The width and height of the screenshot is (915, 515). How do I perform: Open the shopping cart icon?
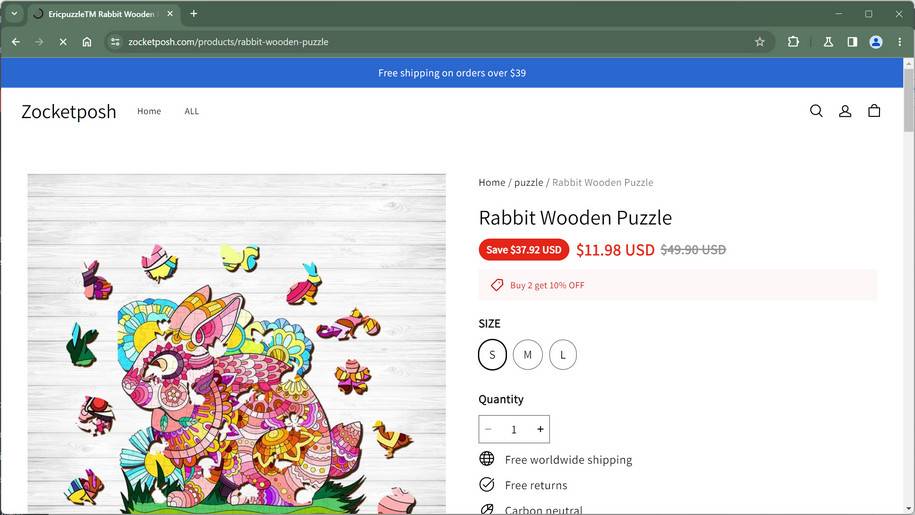(874, 111)
